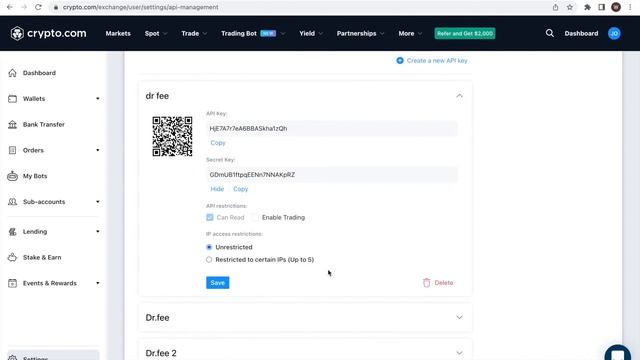
Task: Click the My Bots robot icon
Action: [x=13, y=176]
